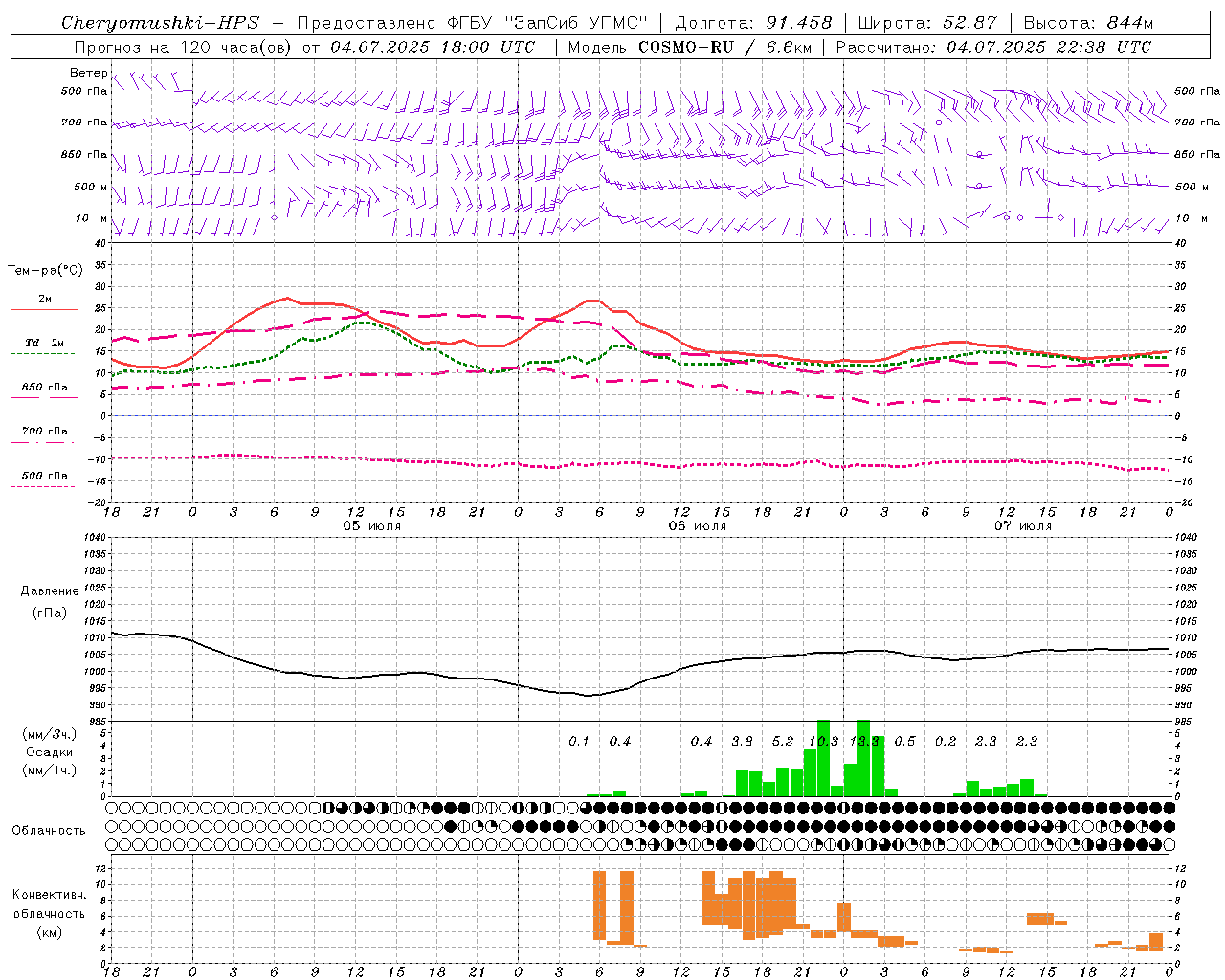The image size is (1225, 980).
Task: Click the solid line sample under the 2м legend
Action: pyautogui.click(x=44, y=310)
